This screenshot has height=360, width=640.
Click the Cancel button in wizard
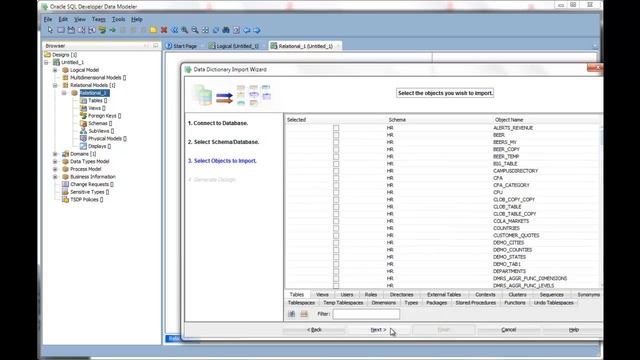pos(509,330)
